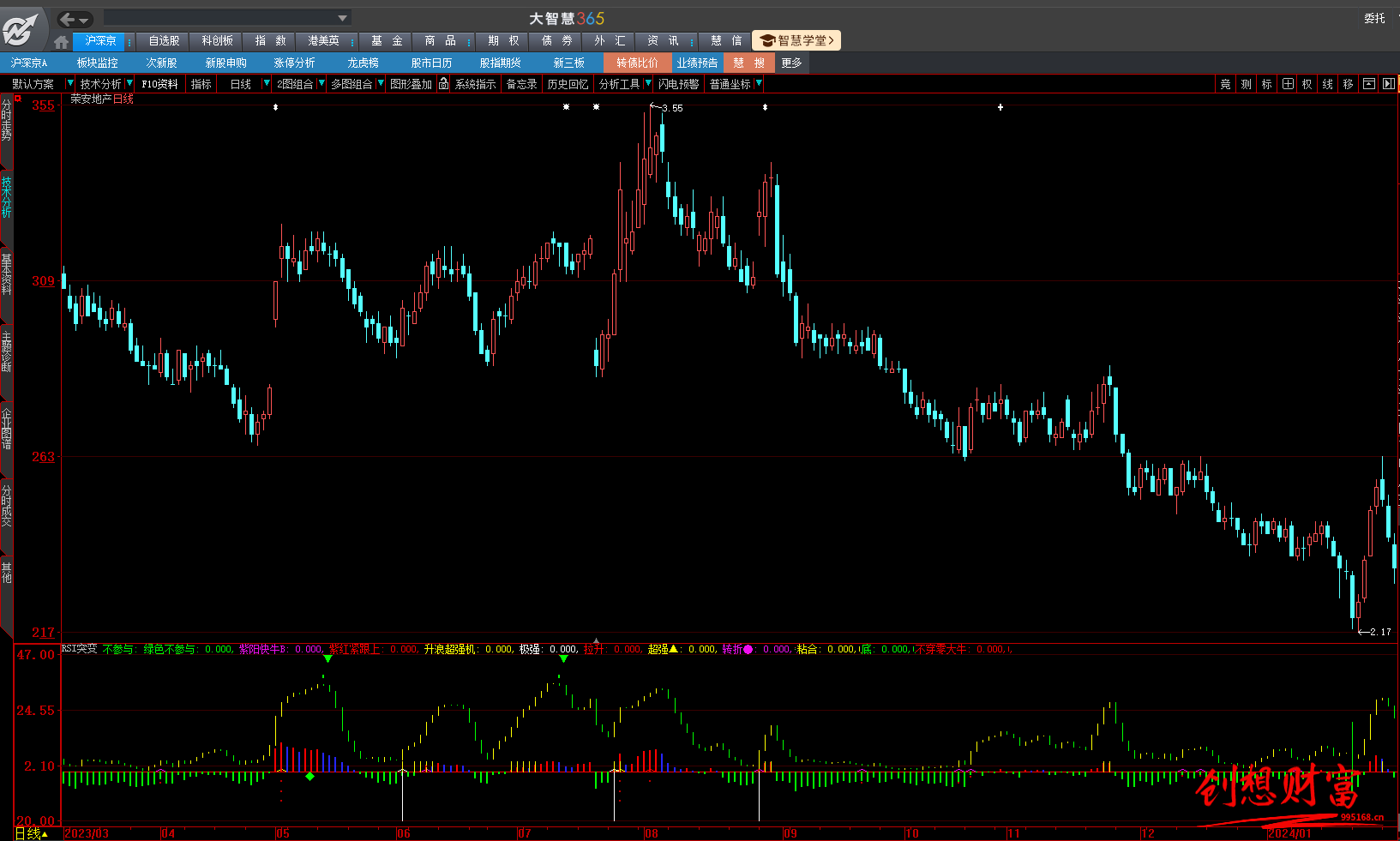
Task: Open the 2图组合 dropdown arrow
Action: point(321,83)
